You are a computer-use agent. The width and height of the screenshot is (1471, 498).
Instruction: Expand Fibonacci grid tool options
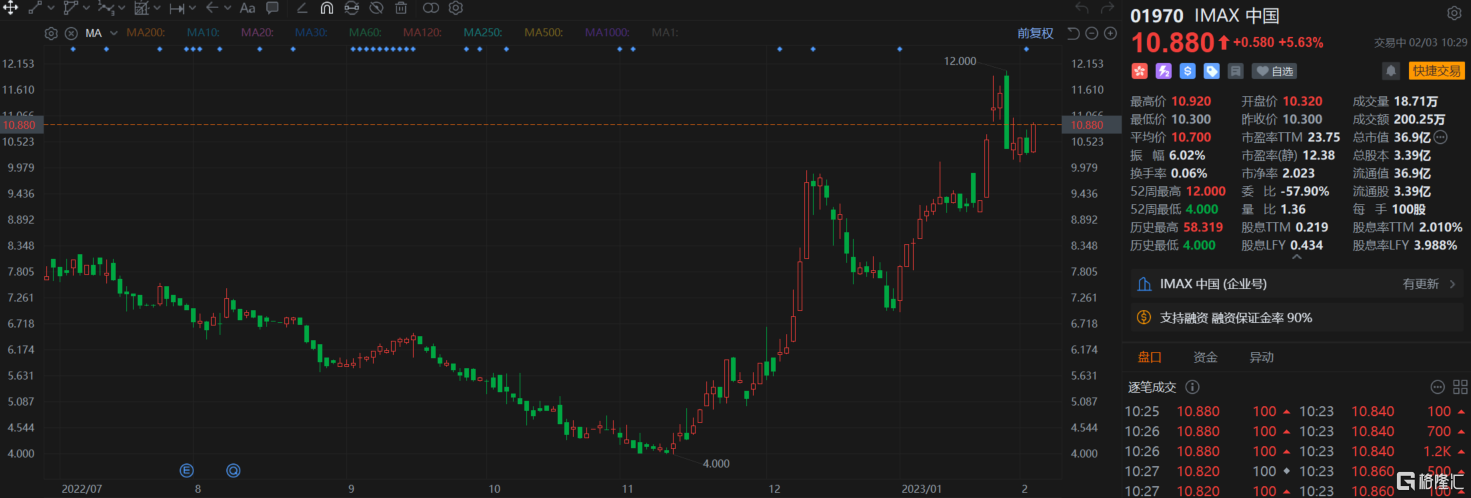[x=157, y=8]
